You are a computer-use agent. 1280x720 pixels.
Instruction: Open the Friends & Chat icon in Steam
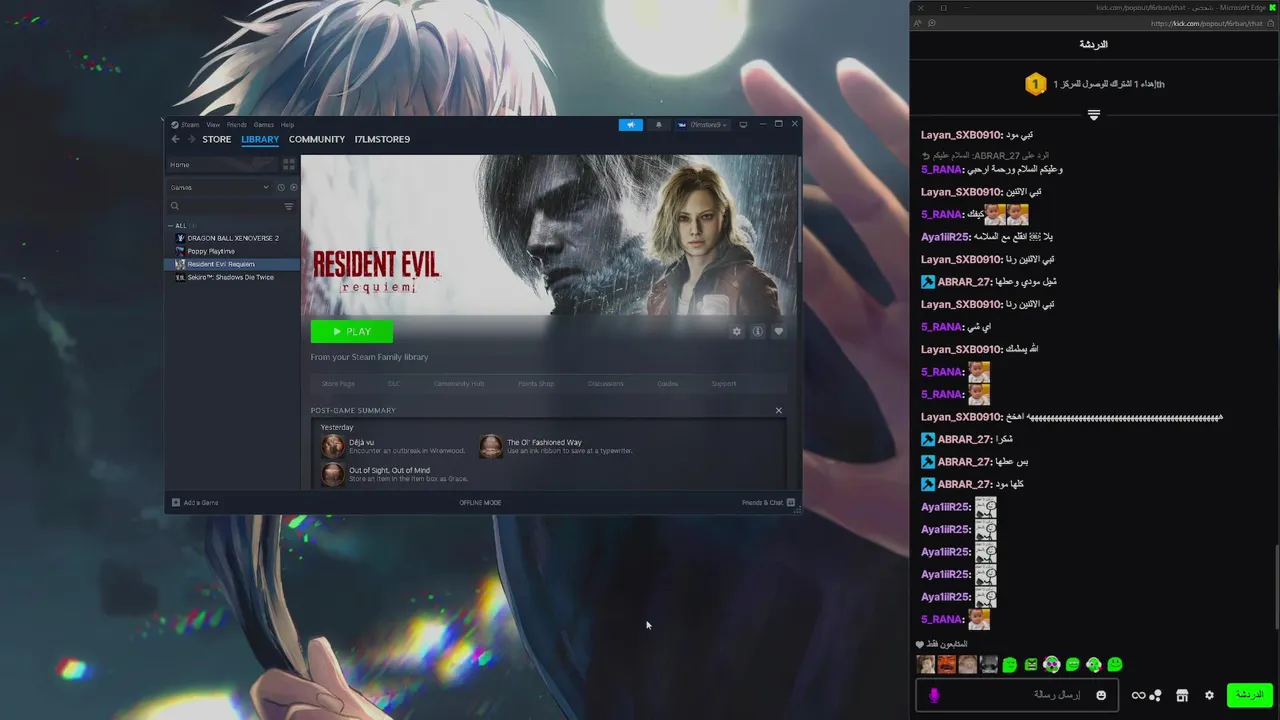coord(791,502)
